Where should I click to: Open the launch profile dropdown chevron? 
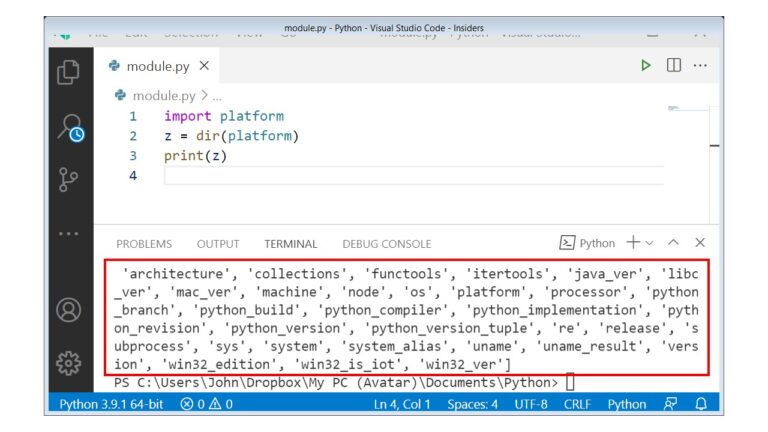coord(649,243)
